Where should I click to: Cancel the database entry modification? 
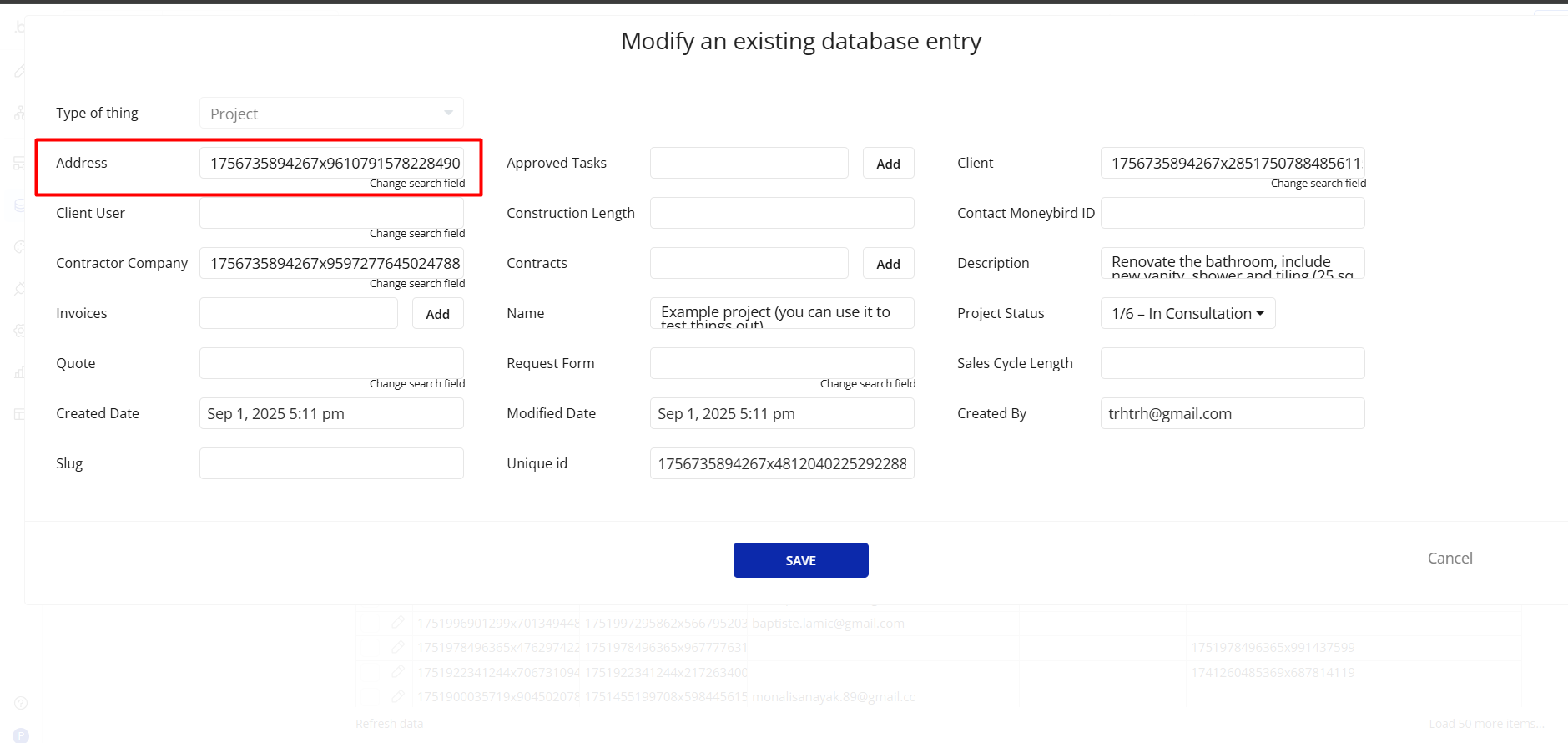click(x=1450, y=559)
